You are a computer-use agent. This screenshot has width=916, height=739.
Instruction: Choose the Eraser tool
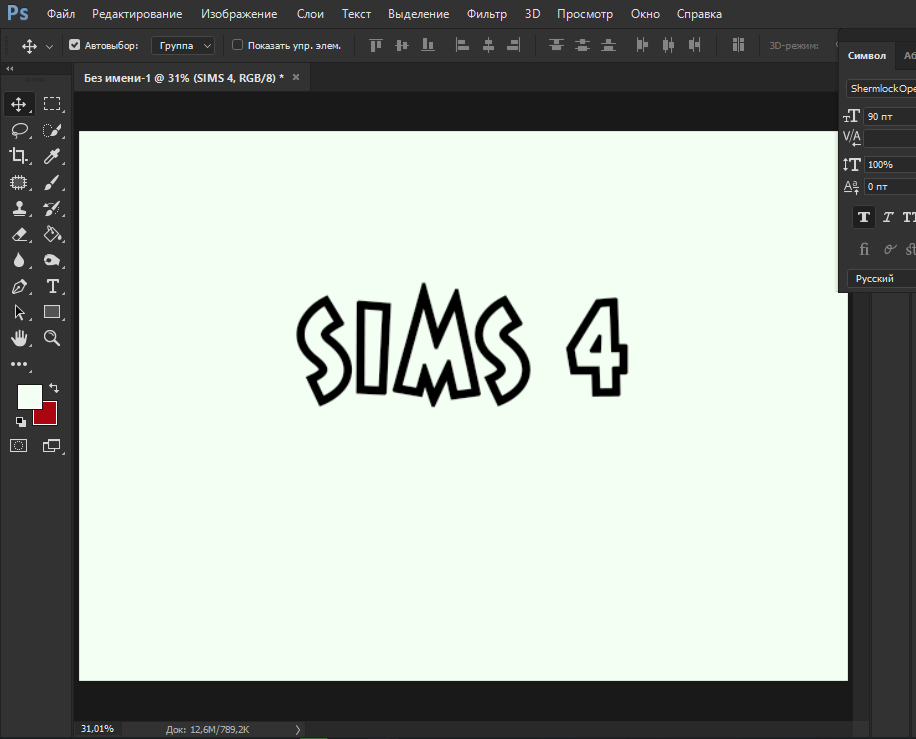[19, 234]
